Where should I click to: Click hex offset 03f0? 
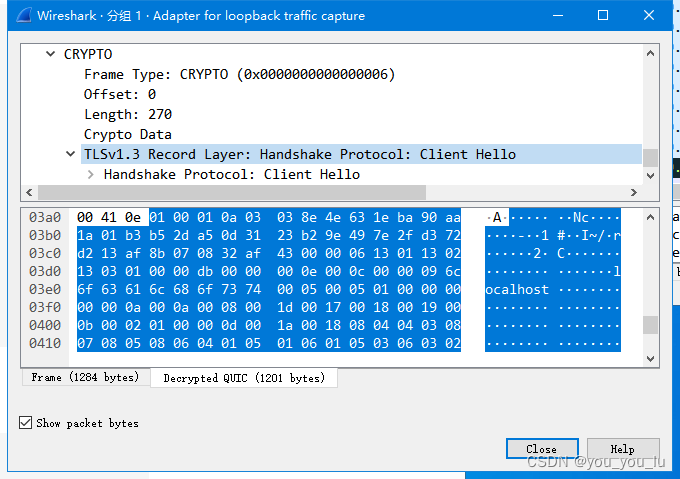[45, 307]
